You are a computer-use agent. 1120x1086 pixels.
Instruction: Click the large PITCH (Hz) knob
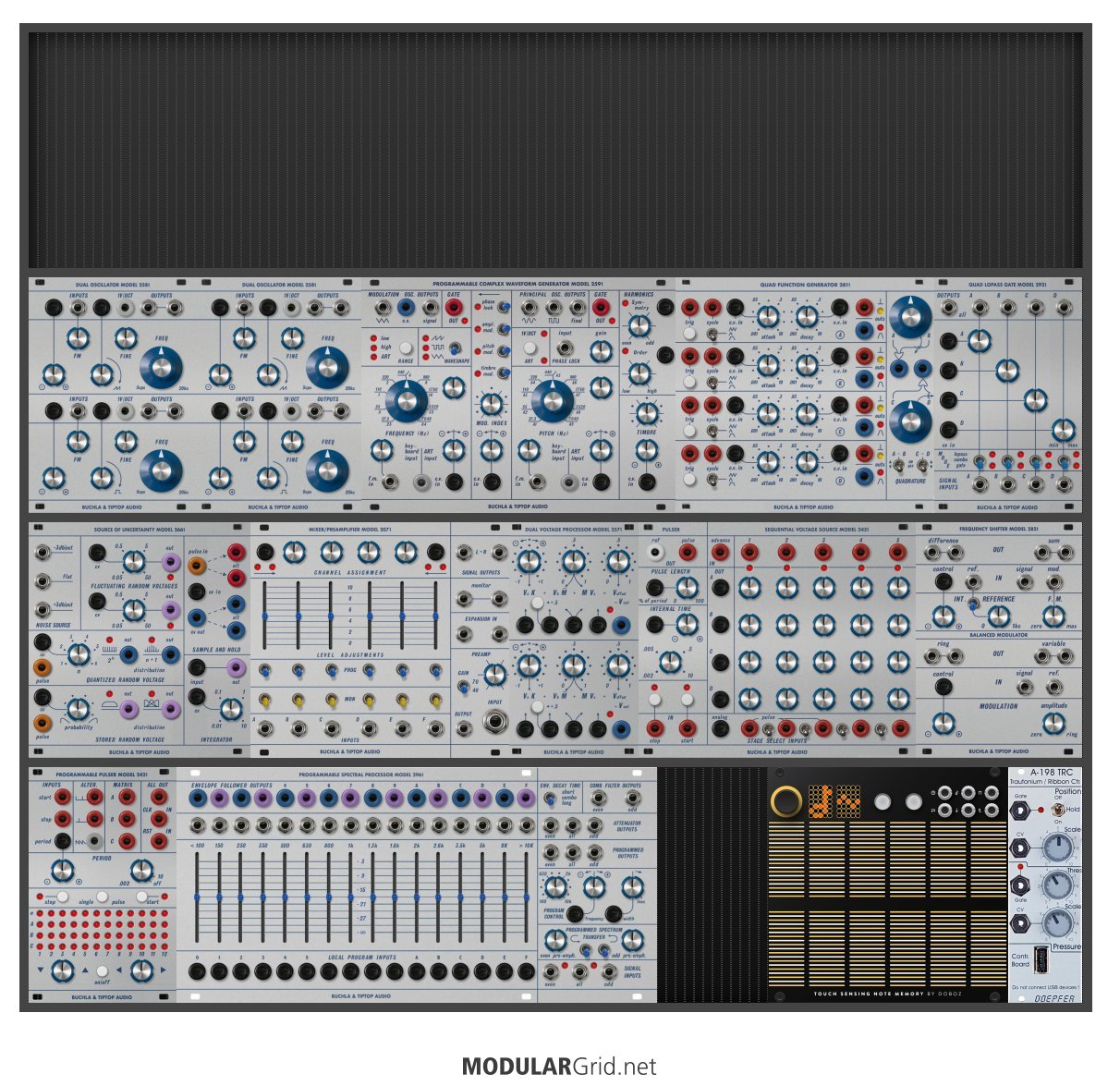(553, 399)
